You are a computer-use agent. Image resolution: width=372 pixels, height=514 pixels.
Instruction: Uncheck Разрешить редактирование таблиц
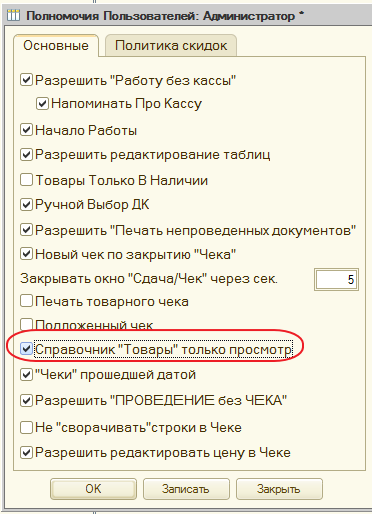point(26,155)
